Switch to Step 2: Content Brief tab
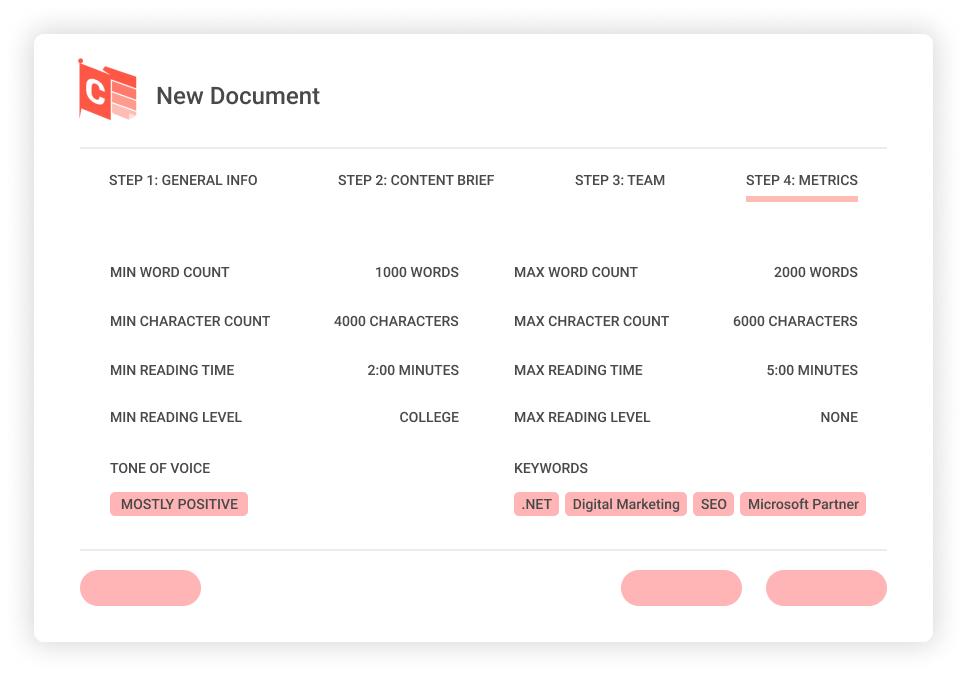This screenshot has width=967, height=676. point(416,181)
